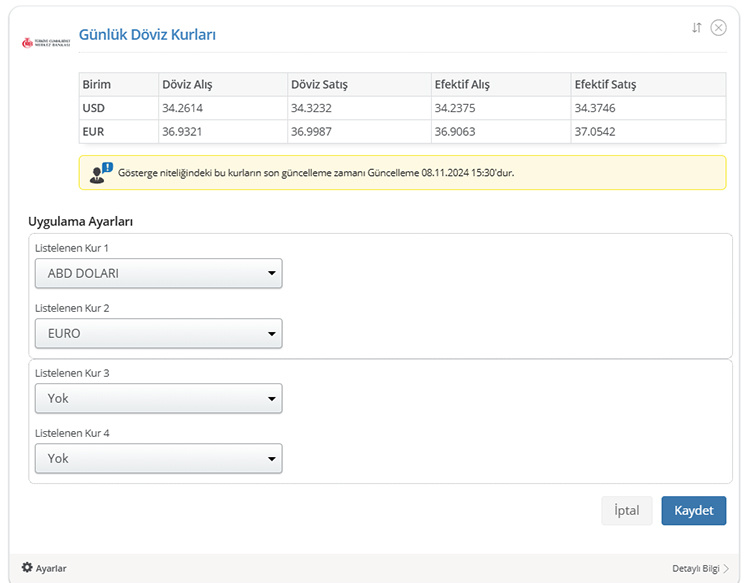Click EUR Döviz Alış value 36.9321
This screenshot has width=750, height=583.
point(182,132)
